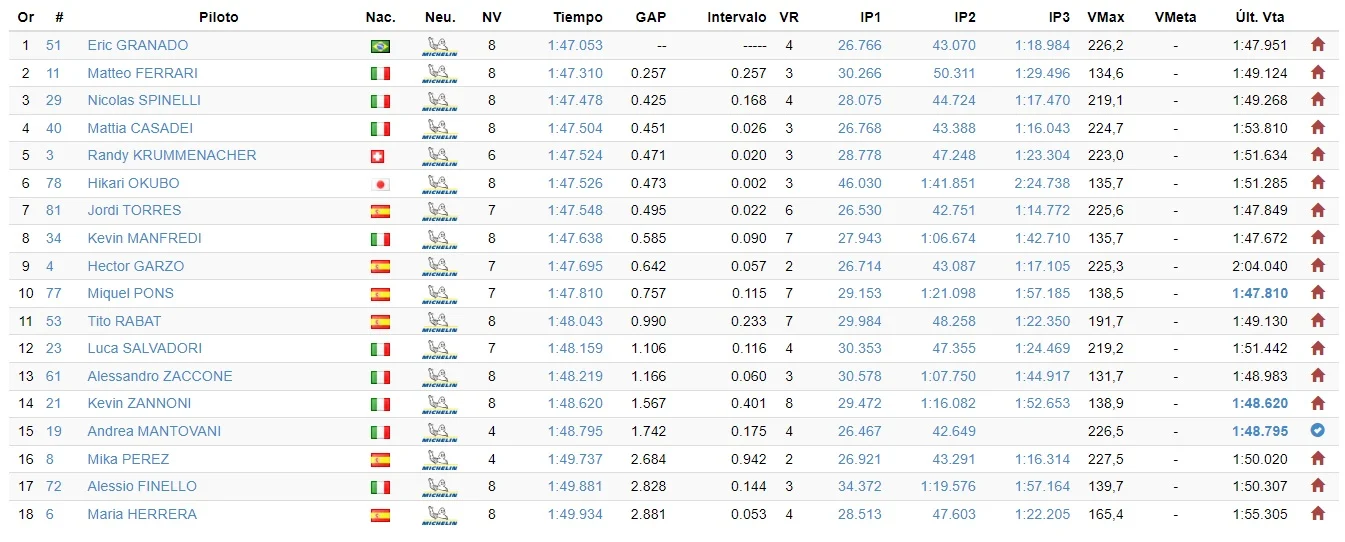Click the house icon in Kevin ZANNONI's row
Viewport: 1345px width, 542px height.
click(1317, 403)
